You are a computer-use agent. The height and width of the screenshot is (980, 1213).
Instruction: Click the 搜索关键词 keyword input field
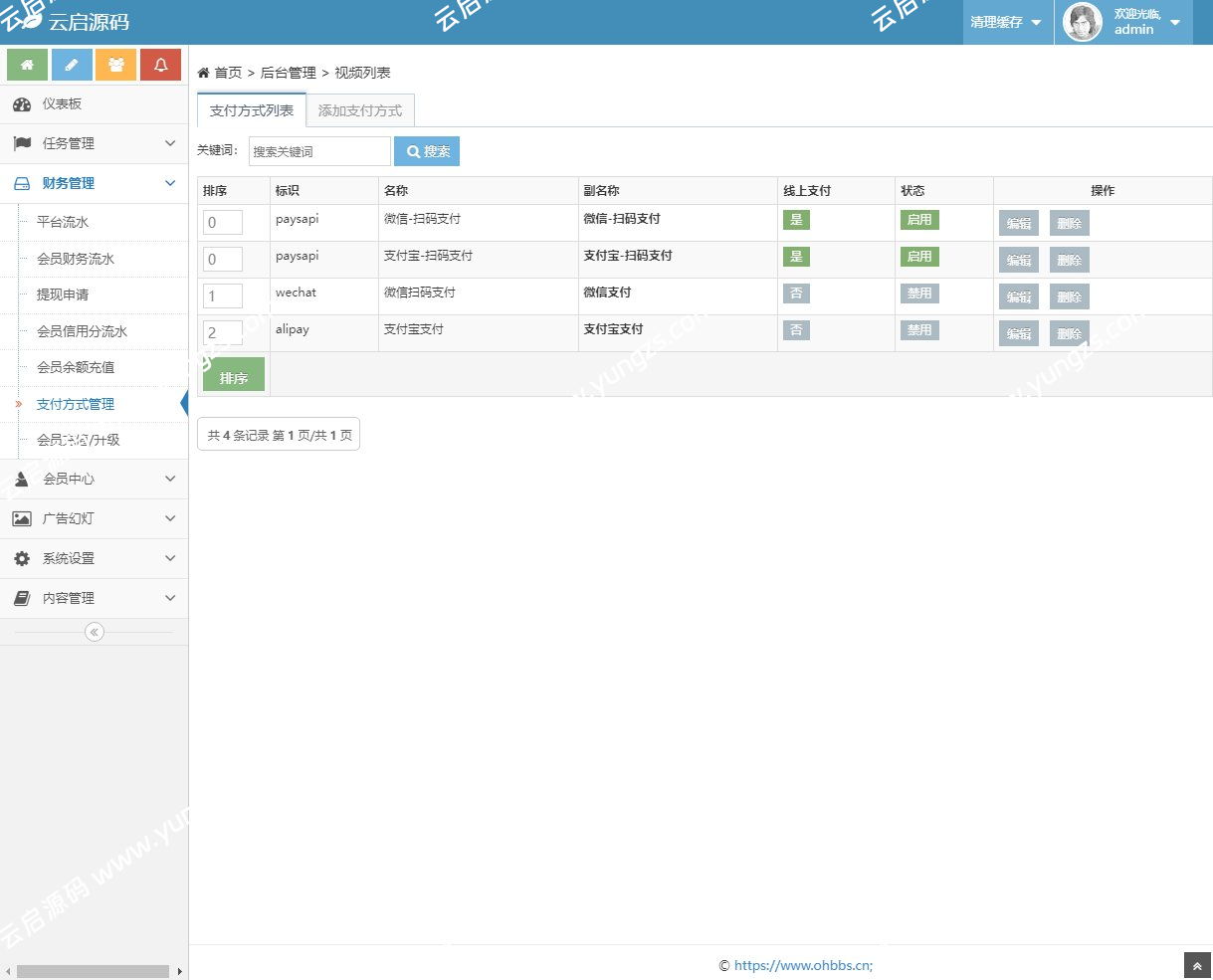(x=318, y=151)
